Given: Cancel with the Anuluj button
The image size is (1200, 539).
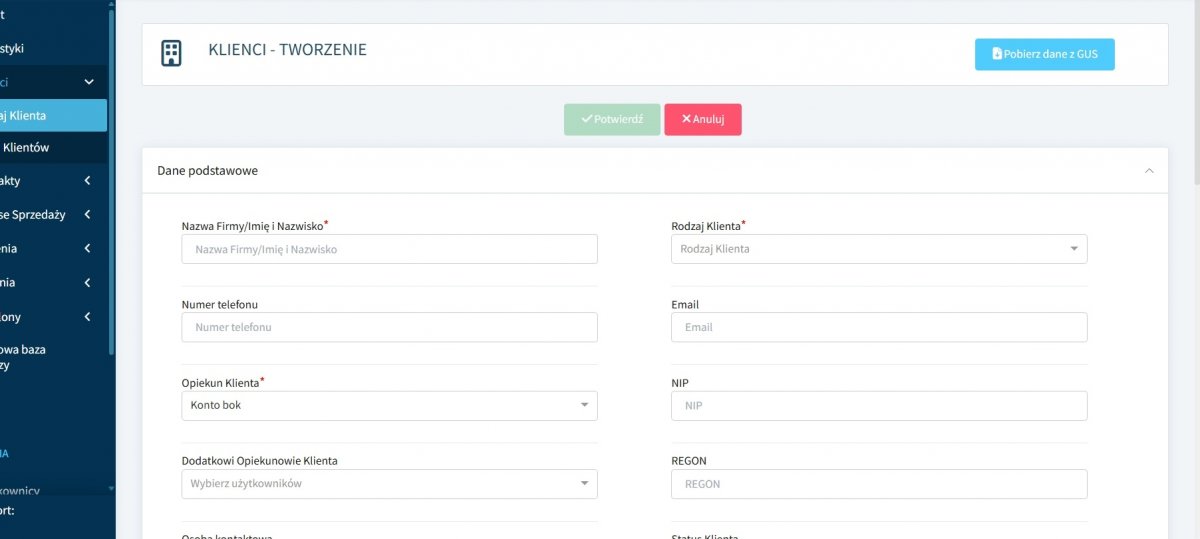Looking at the screenshot, I should (x=703, y=119).
